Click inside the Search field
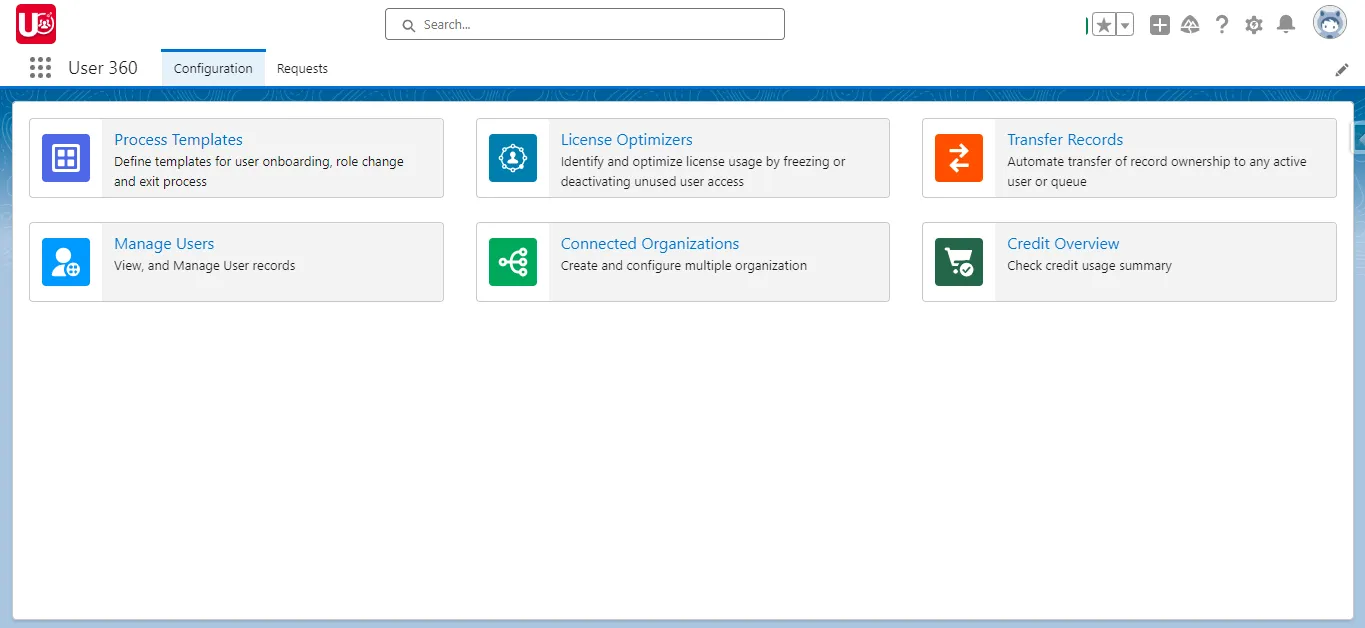 tap(584, 24)
